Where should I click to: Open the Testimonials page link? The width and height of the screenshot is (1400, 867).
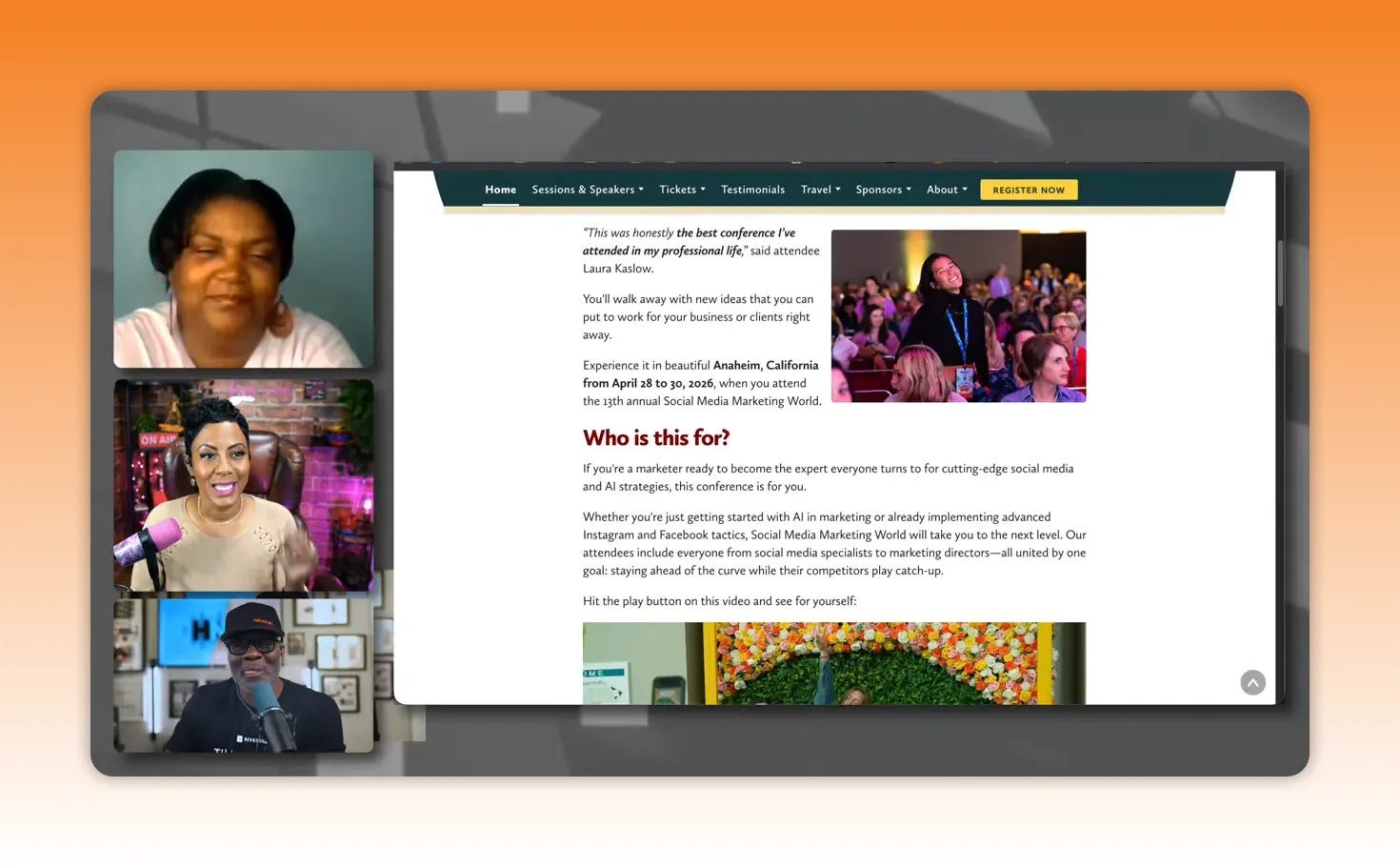pyautogui.click(x=752, y=190)
